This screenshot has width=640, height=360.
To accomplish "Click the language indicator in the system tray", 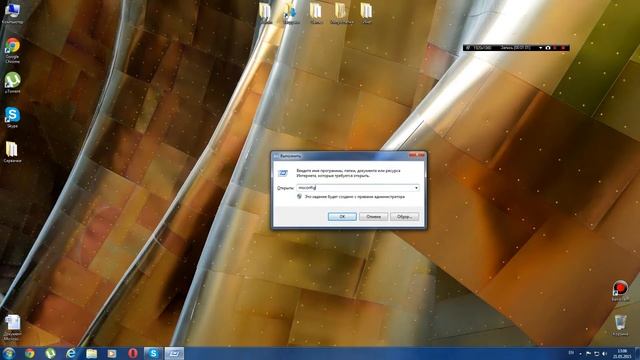I will click(571, 353).
